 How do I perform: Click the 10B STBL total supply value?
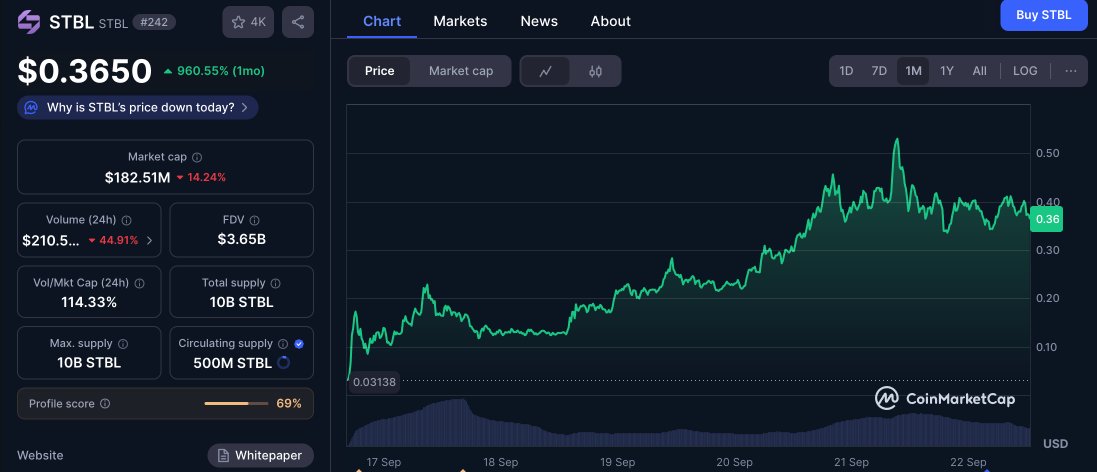coord(241,302)
